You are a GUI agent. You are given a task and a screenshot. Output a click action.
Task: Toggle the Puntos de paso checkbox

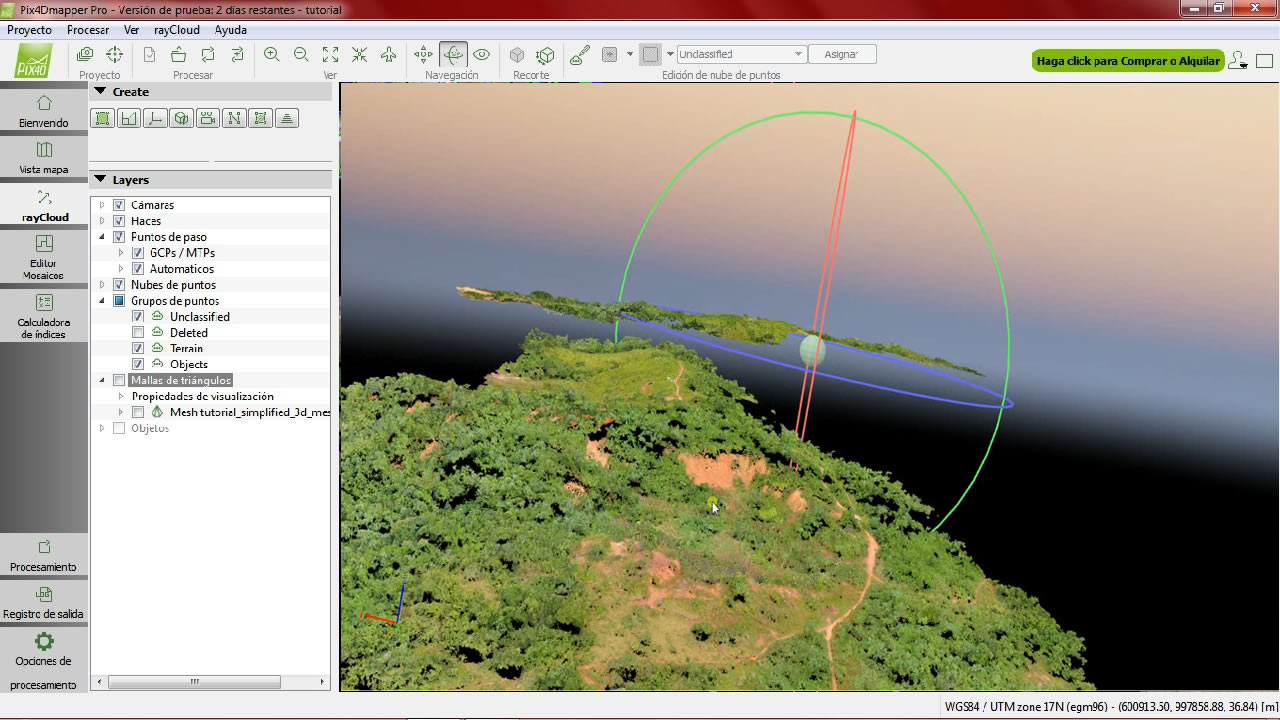(119, 237)
